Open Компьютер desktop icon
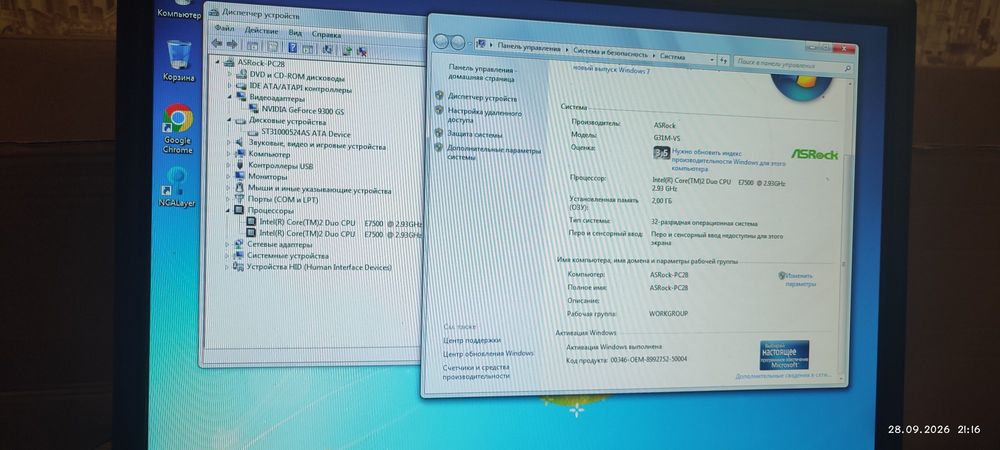 coord(179,10)
